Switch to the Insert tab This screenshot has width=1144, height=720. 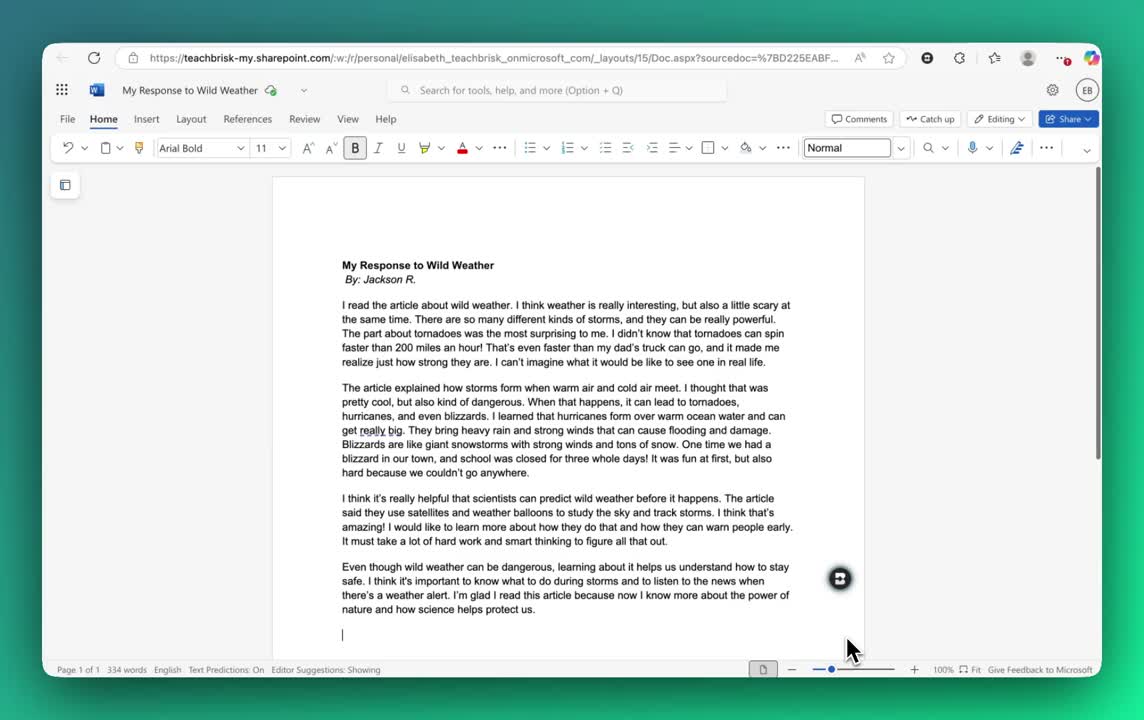(147, 119)
